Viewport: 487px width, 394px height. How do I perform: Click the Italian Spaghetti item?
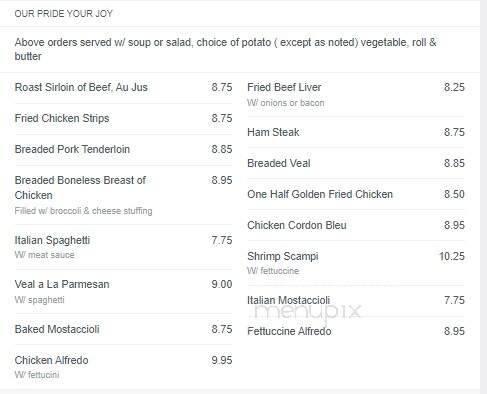[52, 240]
